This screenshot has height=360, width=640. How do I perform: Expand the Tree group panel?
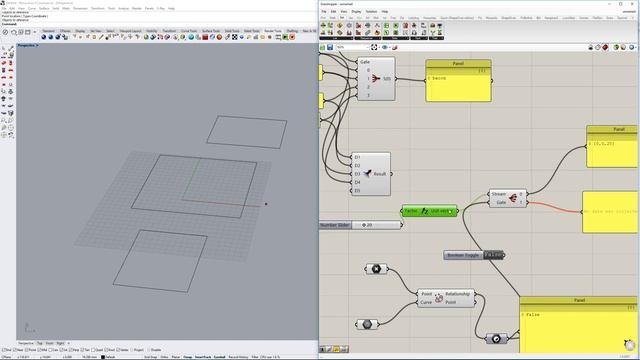tap(436, 38)
